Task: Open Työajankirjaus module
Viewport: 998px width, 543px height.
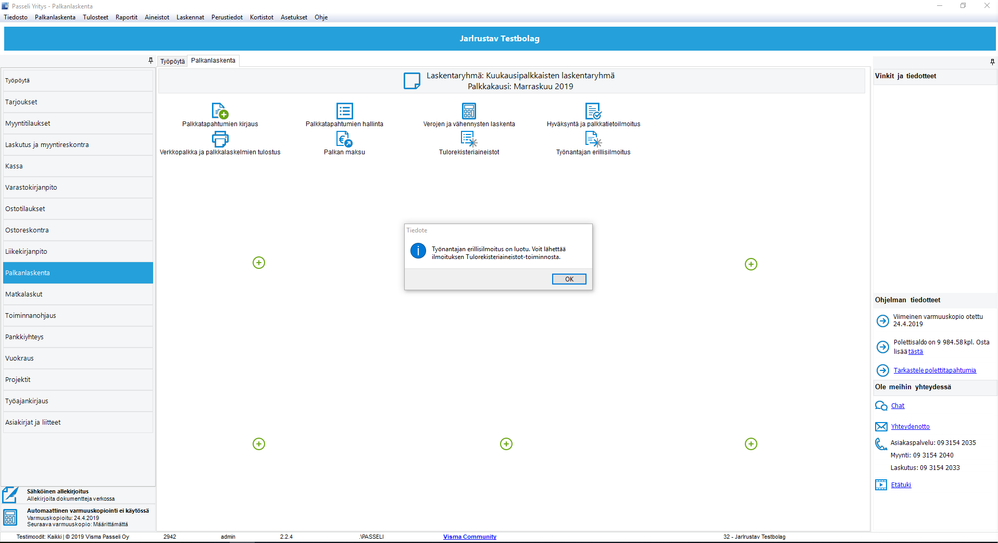Action: pos(78,401)
